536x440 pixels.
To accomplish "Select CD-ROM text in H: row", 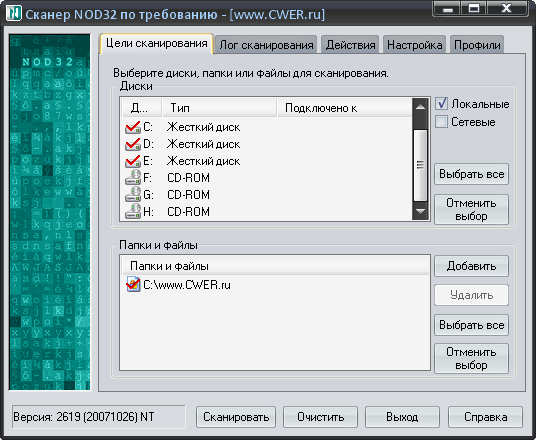I will [x=188, y=212].
